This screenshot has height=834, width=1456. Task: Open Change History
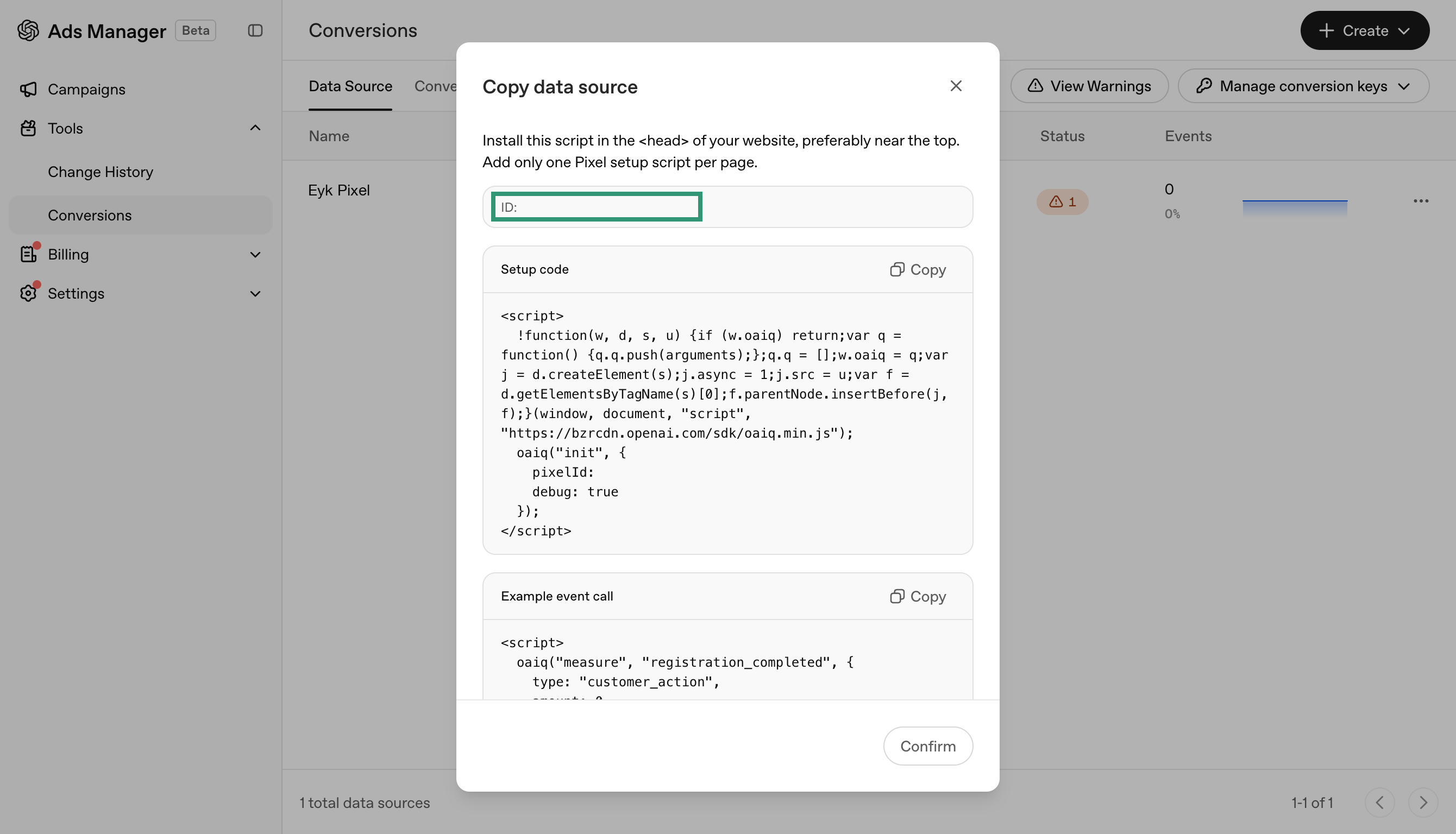click(140, 172)
